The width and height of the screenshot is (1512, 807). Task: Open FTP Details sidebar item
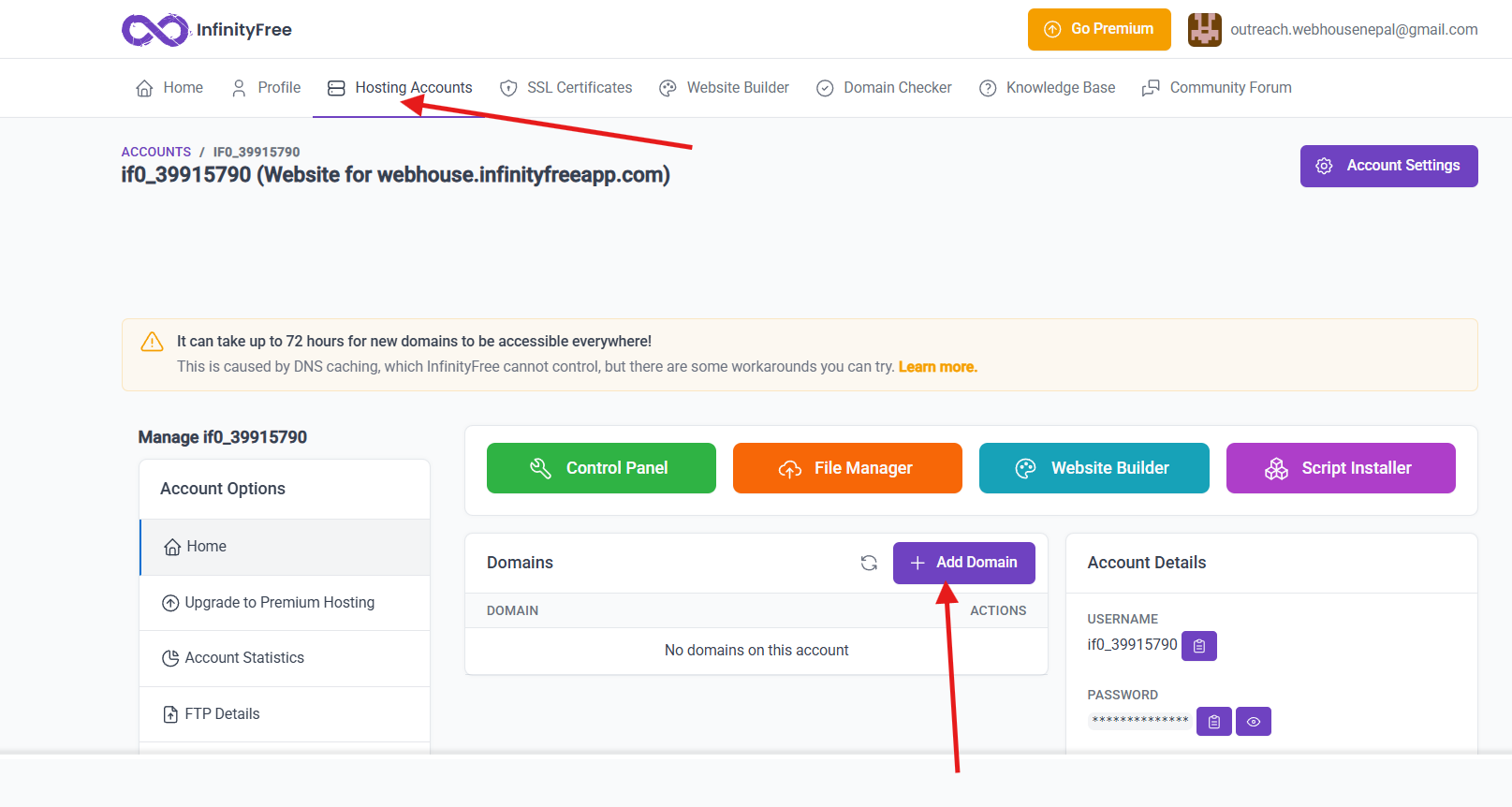285,714
